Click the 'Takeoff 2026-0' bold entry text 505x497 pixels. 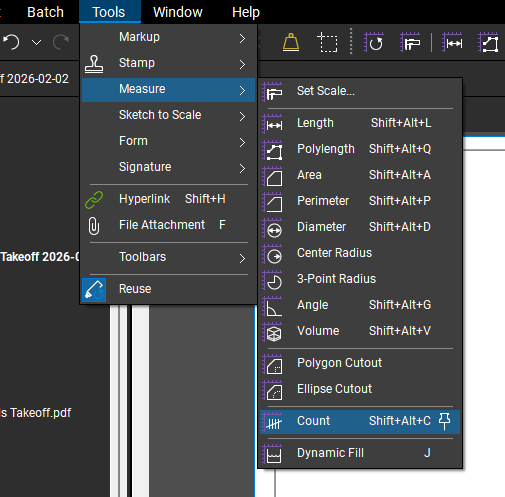tap(40, 257)
